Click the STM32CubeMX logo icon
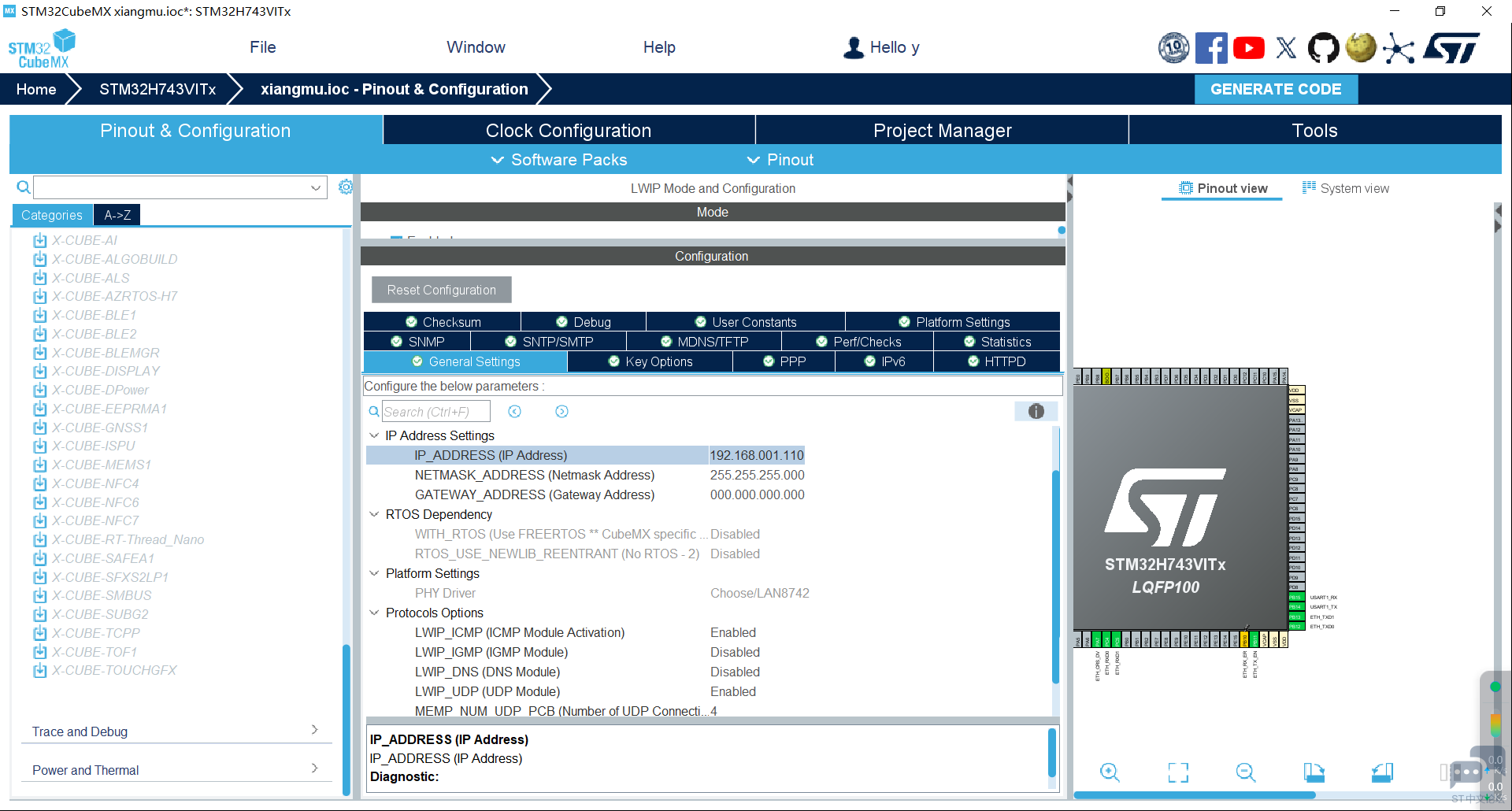 [42, 49]
